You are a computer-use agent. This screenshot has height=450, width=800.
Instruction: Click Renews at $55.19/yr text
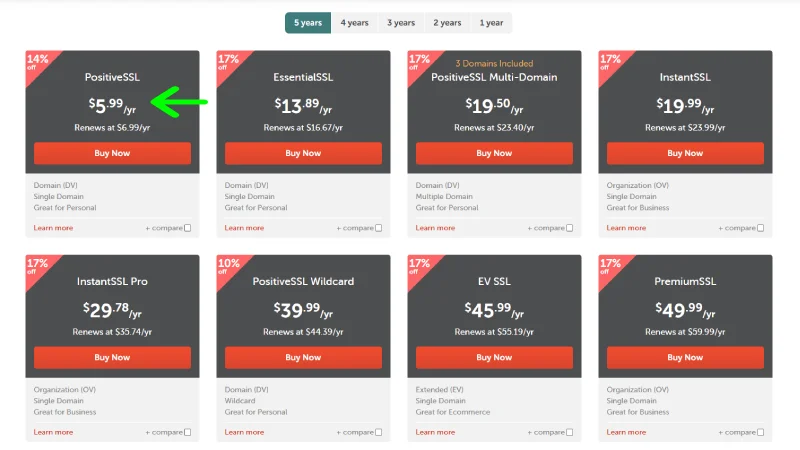[494, 332]
